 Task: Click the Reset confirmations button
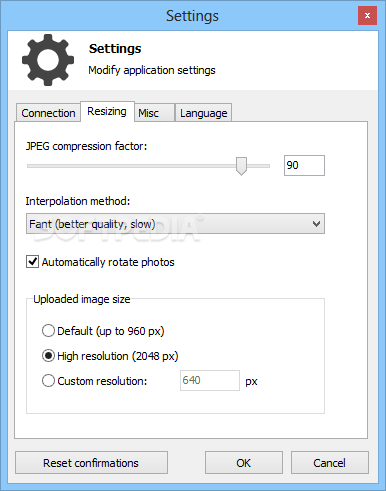coord(91,463)
